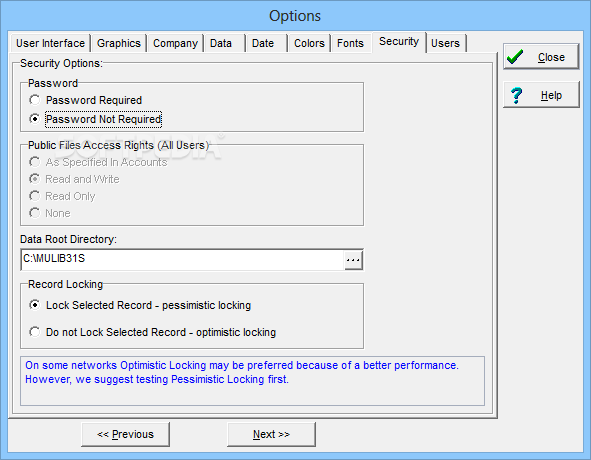Switch to the Graphics tab
591x460 pixels.
(x=119, y=43)
